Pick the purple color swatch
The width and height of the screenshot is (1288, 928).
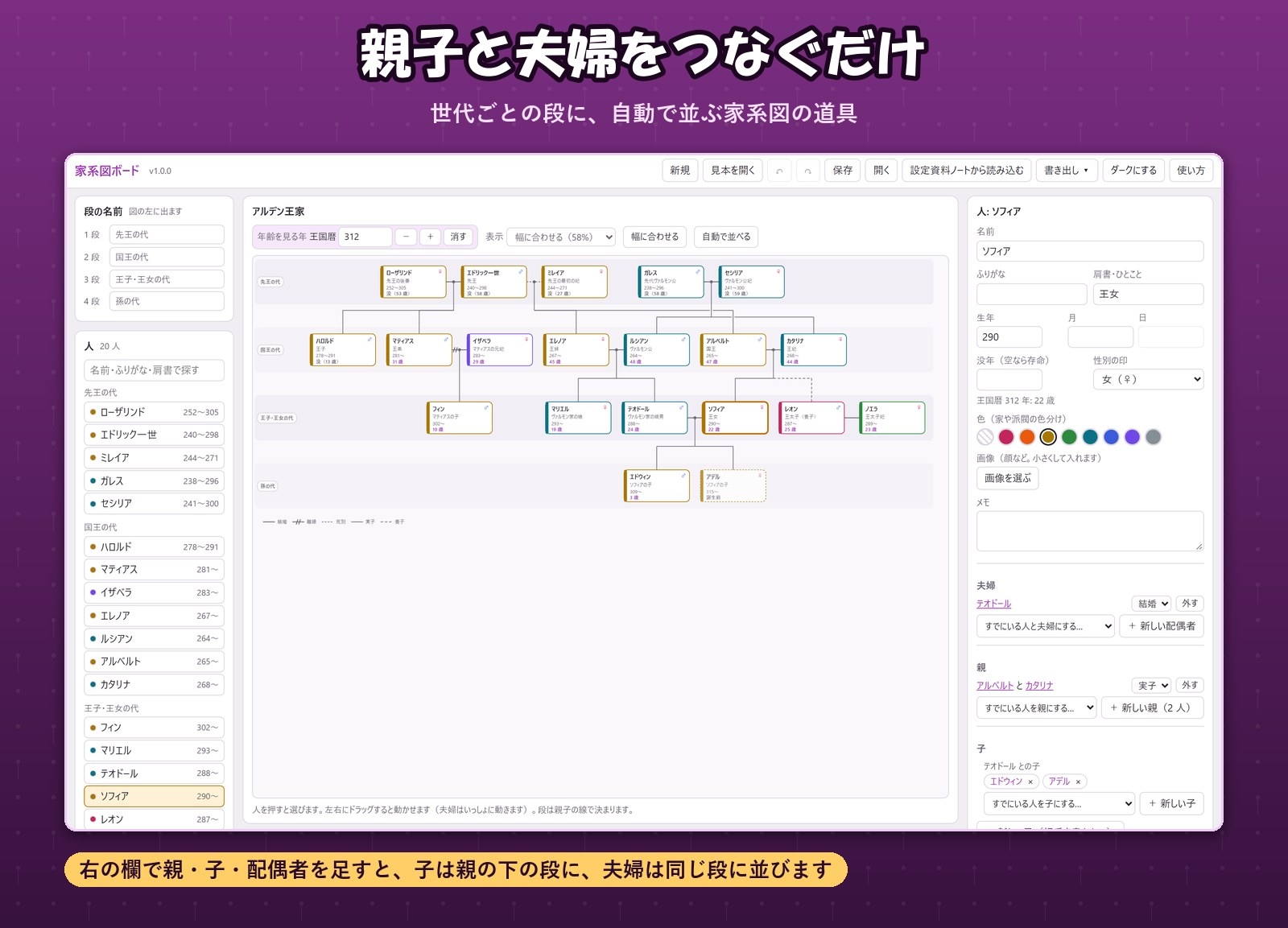click(1132, 437)
